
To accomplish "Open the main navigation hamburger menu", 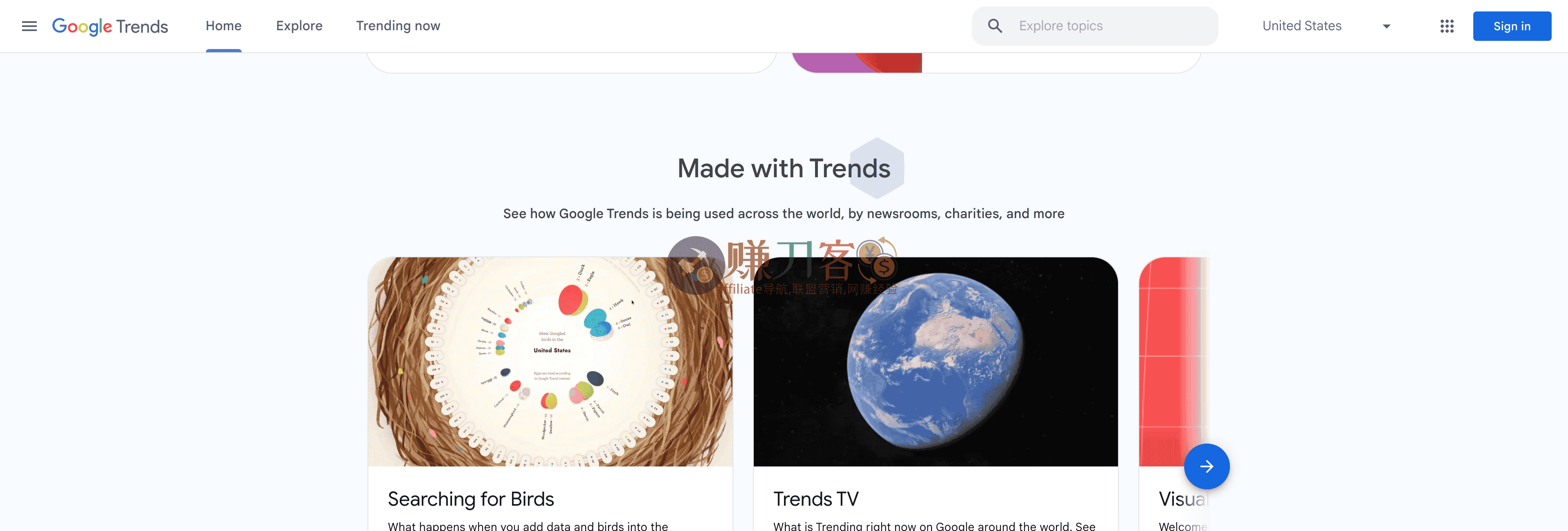I will coord(29,26).
